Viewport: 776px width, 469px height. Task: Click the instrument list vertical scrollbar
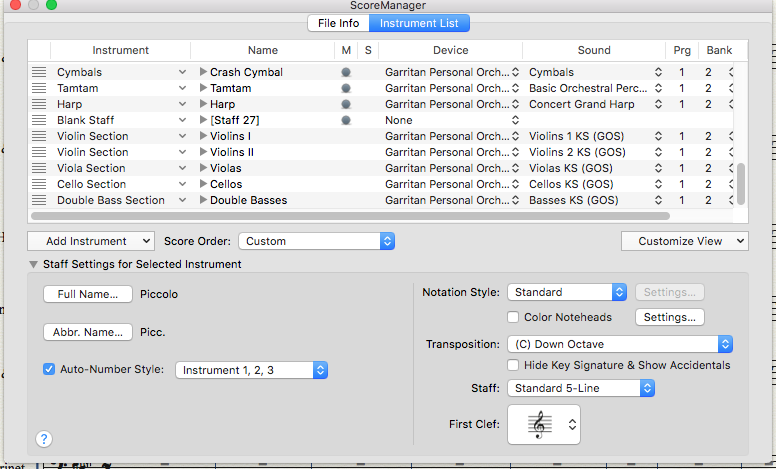[x=741, y=183]
